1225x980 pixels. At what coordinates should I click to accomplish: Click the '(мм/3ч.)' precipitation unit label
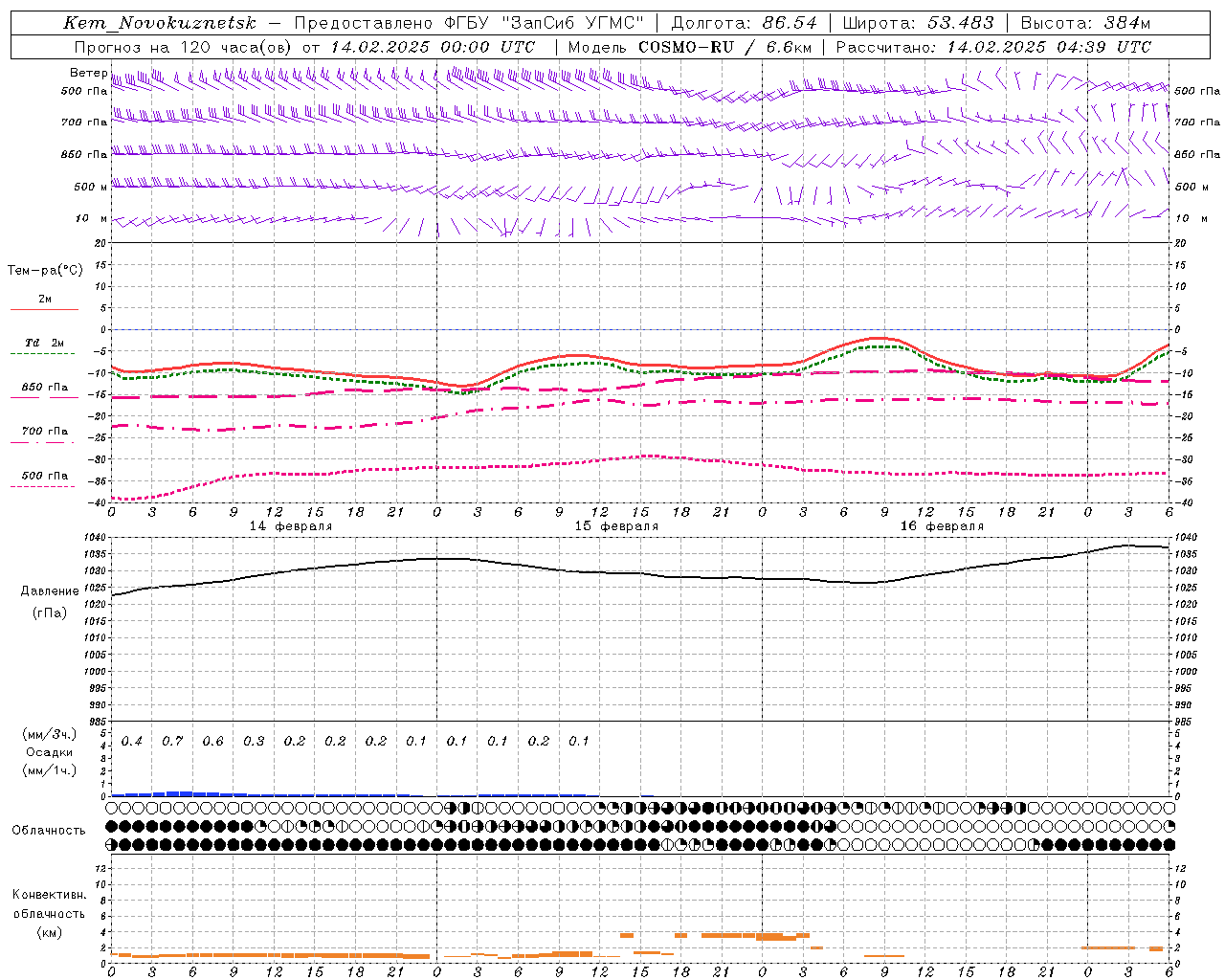tap(50, 734)
